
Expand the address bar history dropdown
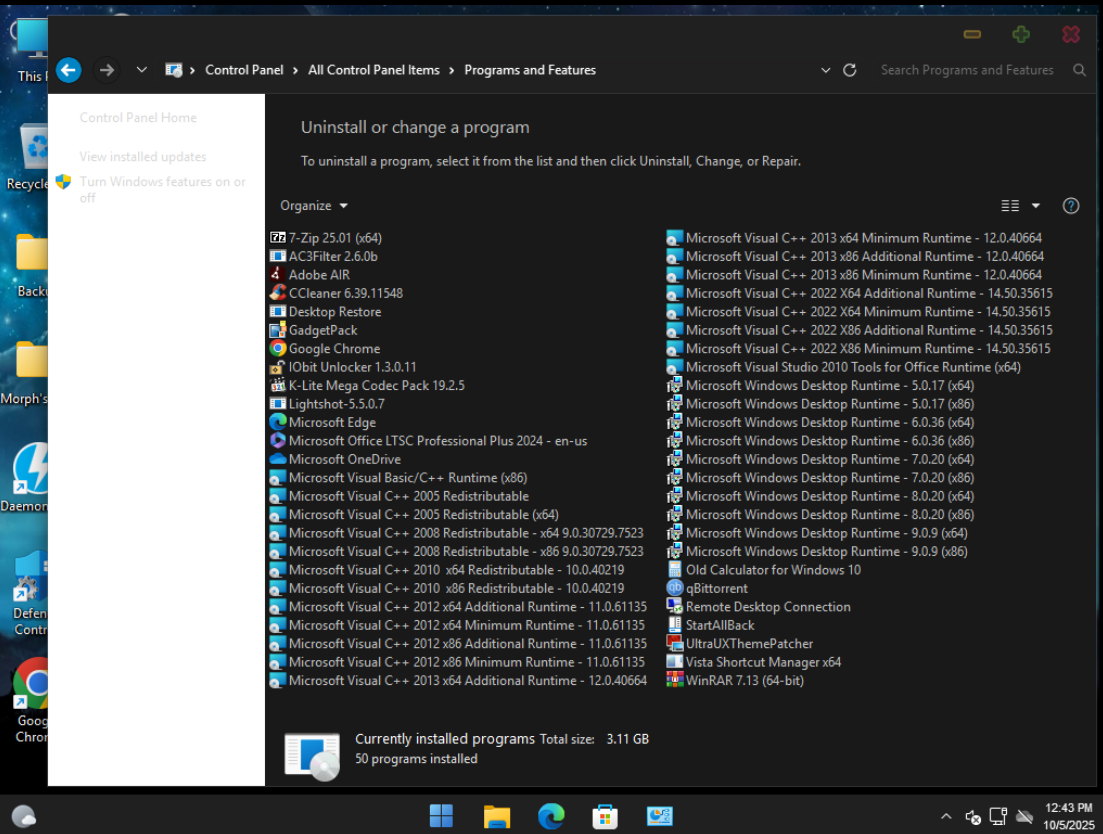coord(825,70)
